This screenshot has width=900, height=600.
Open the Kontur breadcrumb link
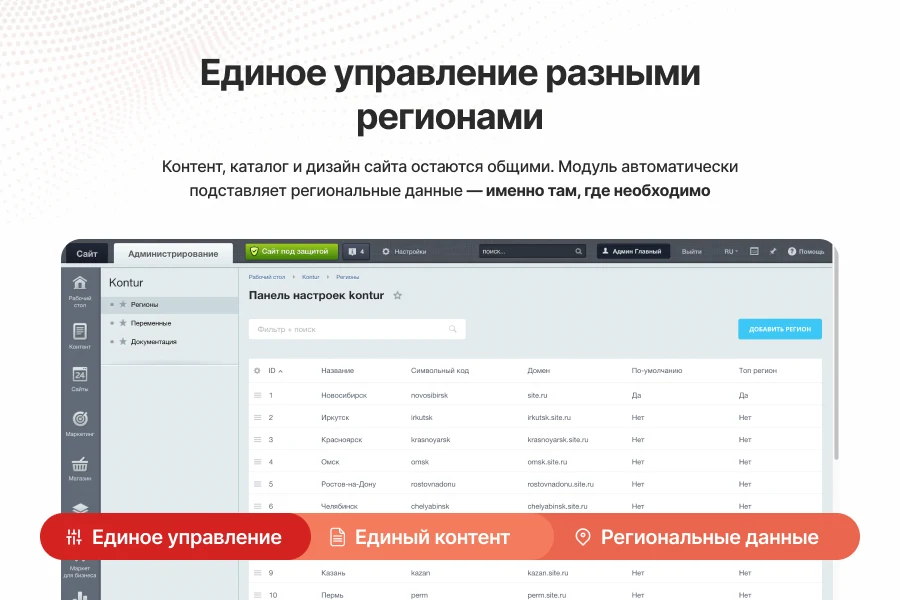(311, 277)
